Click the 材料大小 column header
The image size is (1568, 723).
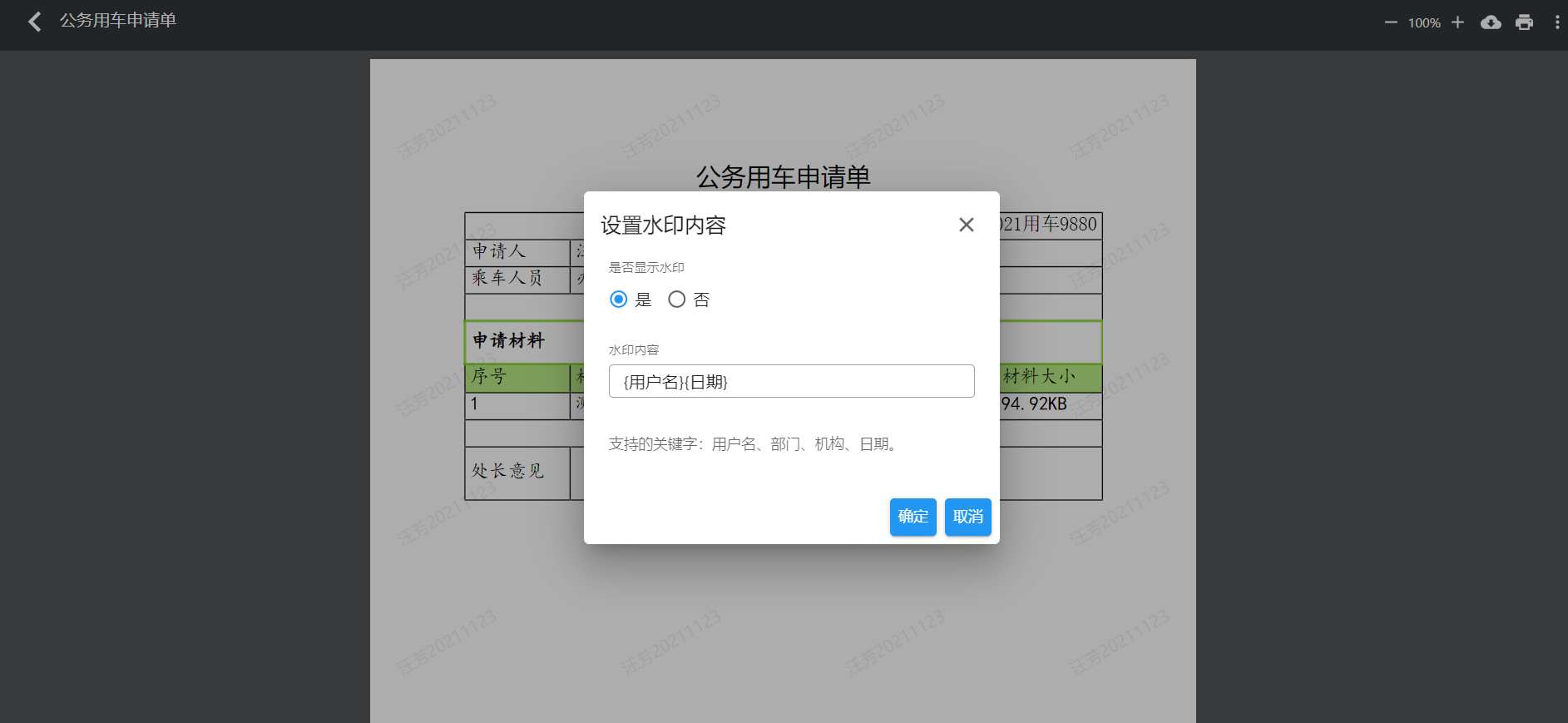click(x=1039, y=377)
